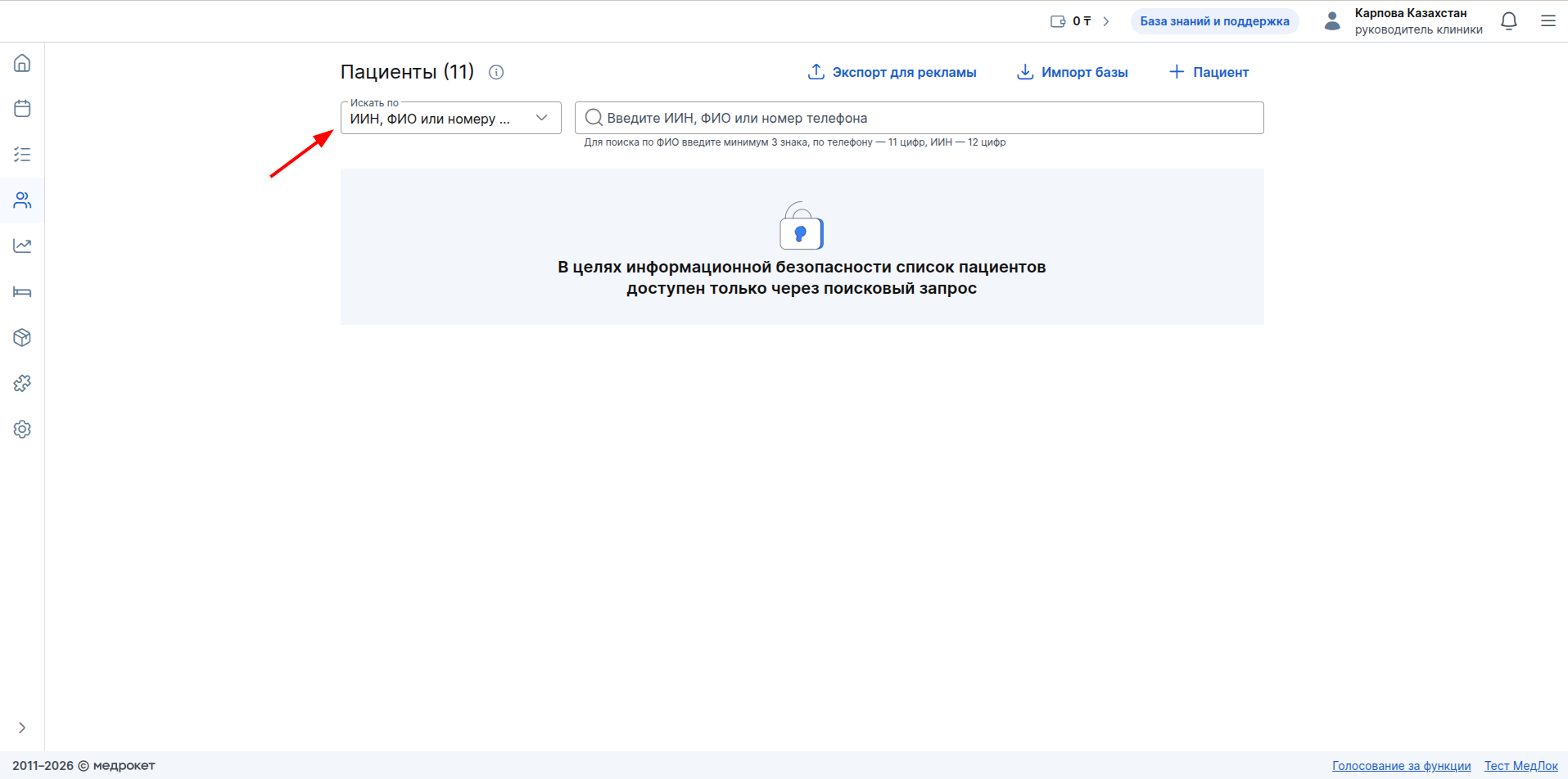Click the notifications bell icon
Screen dimensions: 1568x779
(1508, 21)
